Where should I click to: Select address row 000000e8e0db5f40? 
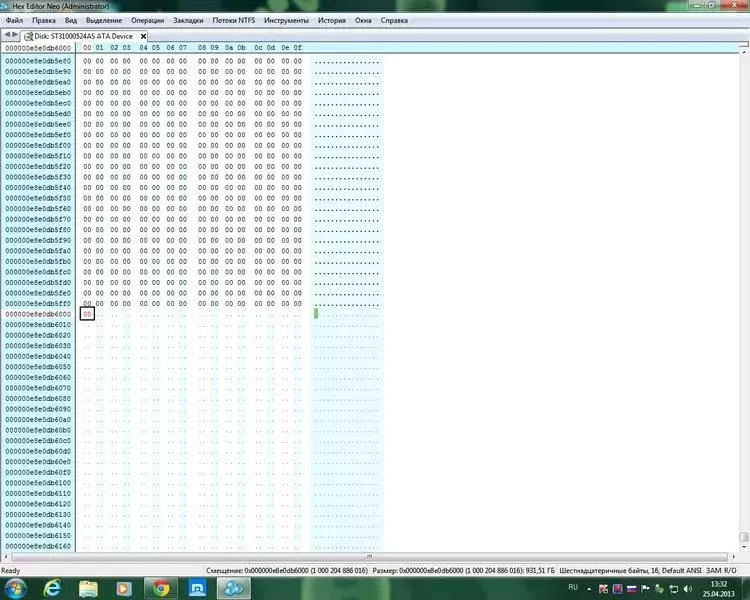pos(38,188)
